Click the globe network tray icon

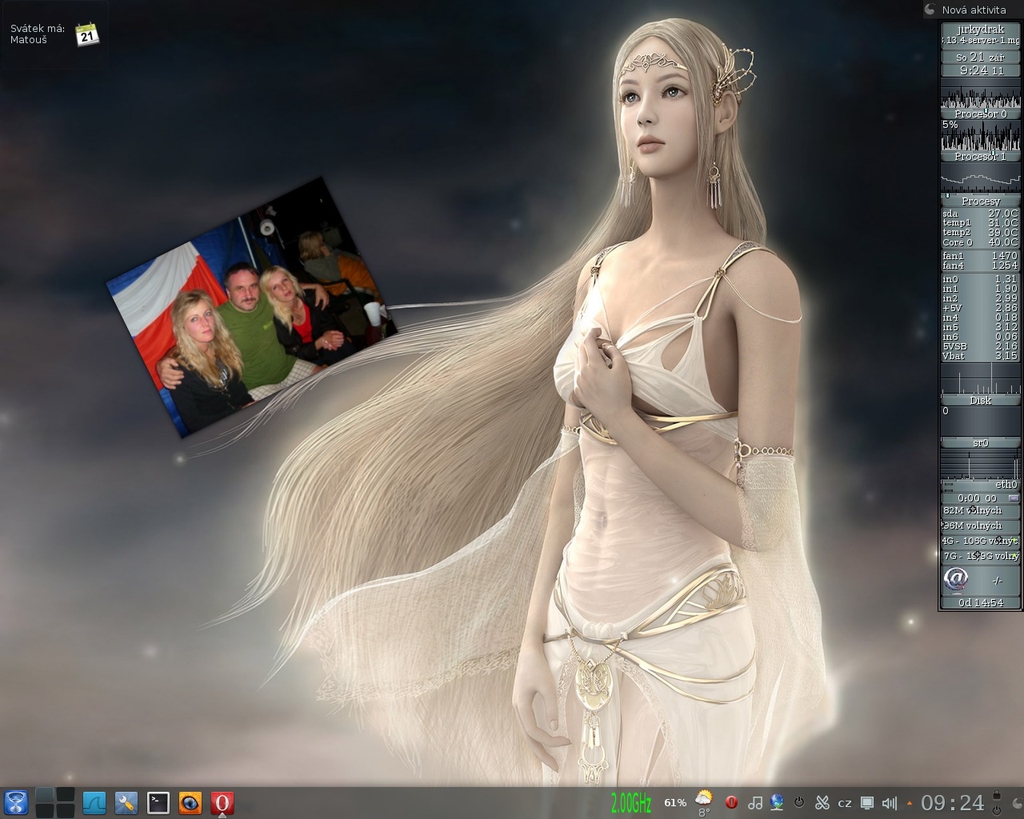776,803
